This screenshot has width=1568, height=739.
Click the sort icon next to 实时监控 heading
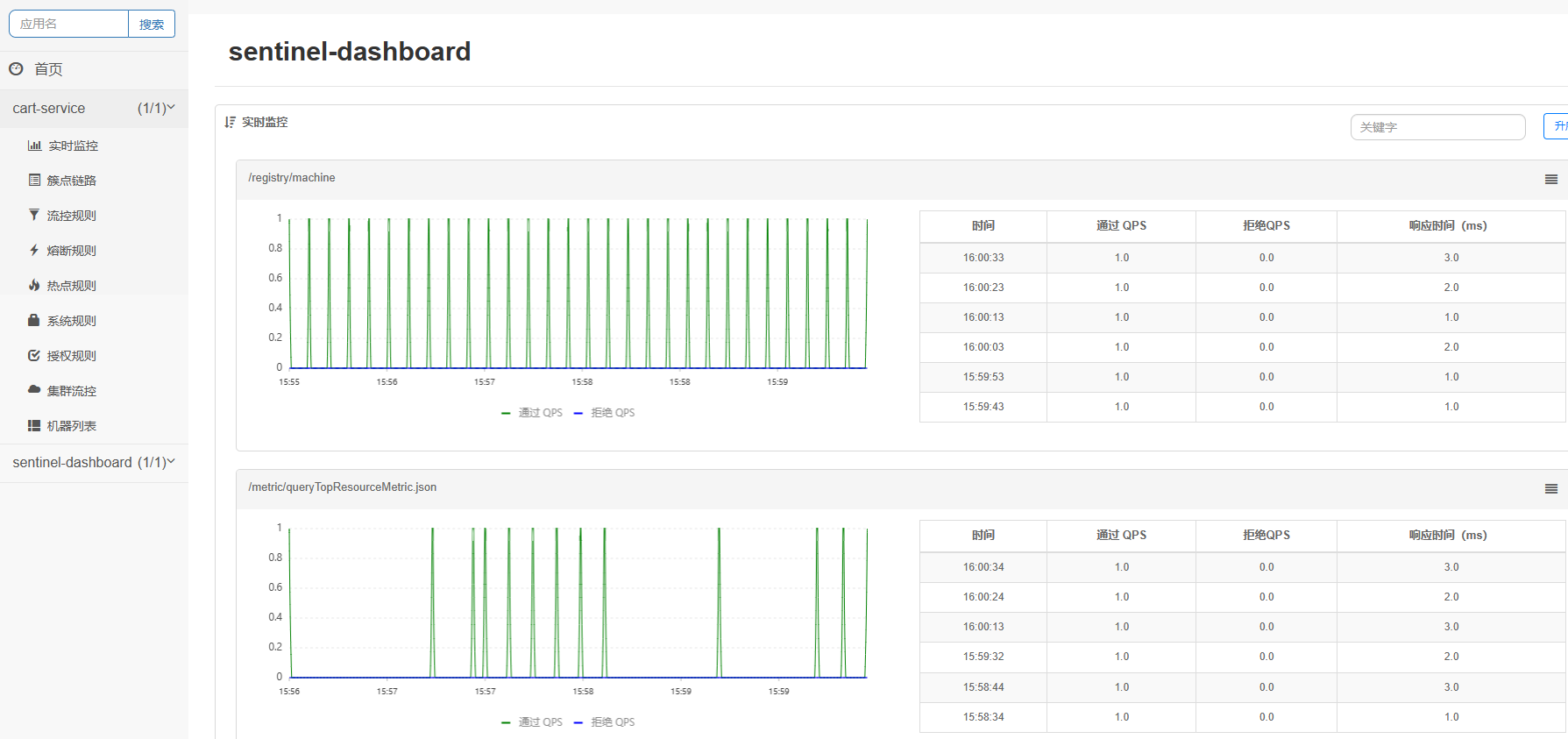coord(230,122)
